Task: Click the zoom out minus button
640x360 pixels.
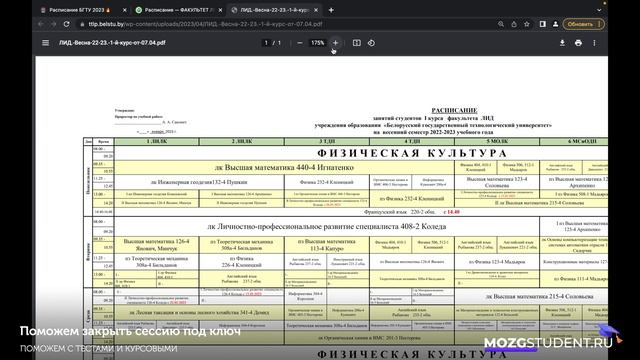Action: pos(300,43)
